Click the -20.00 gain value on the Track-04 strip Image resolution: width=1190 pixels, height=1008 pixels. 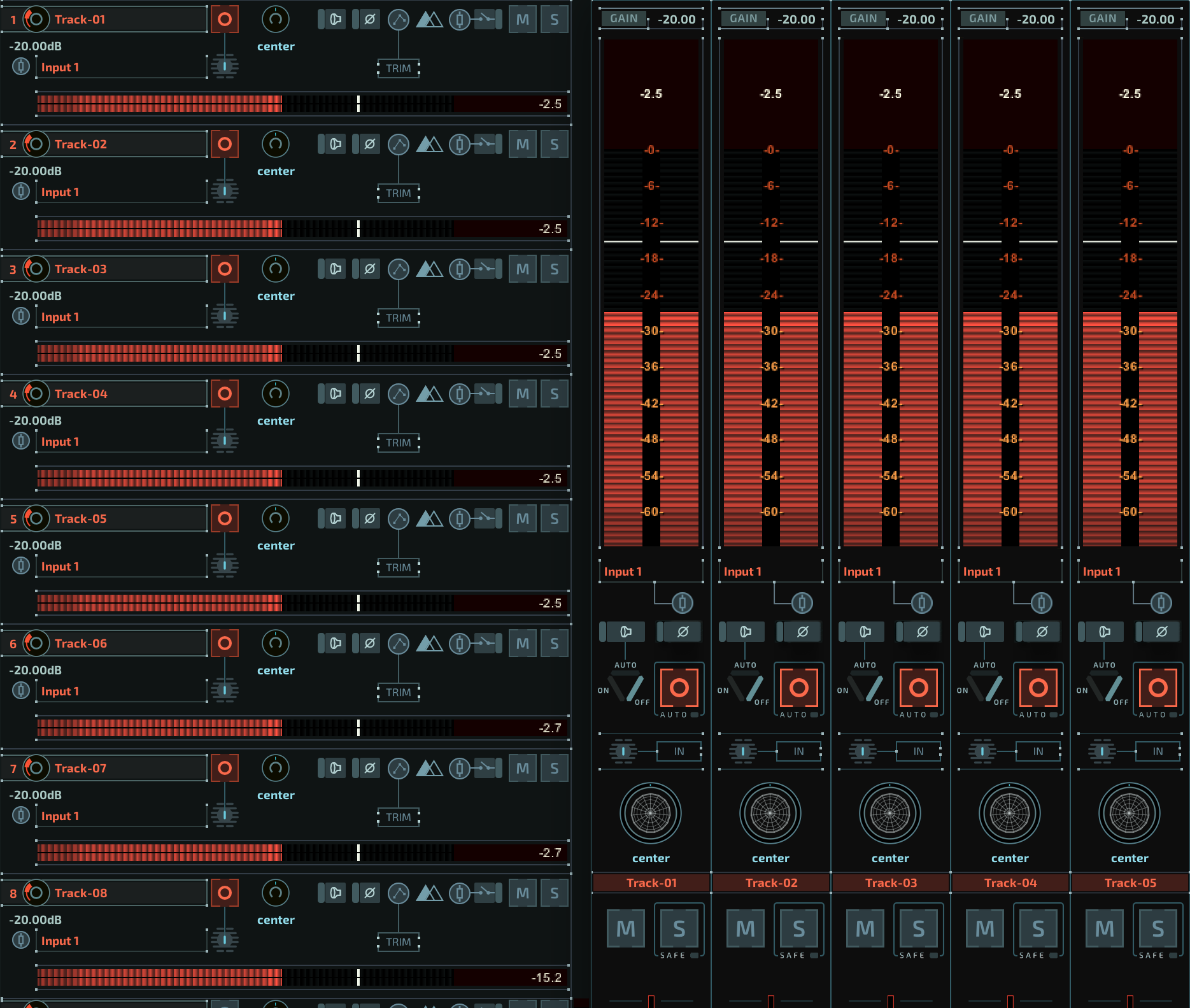(x=1036, y=19)
